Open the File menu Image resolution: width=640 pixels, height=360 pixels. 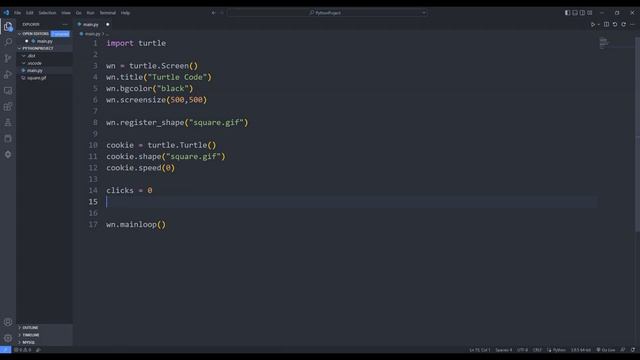point(18,13)
